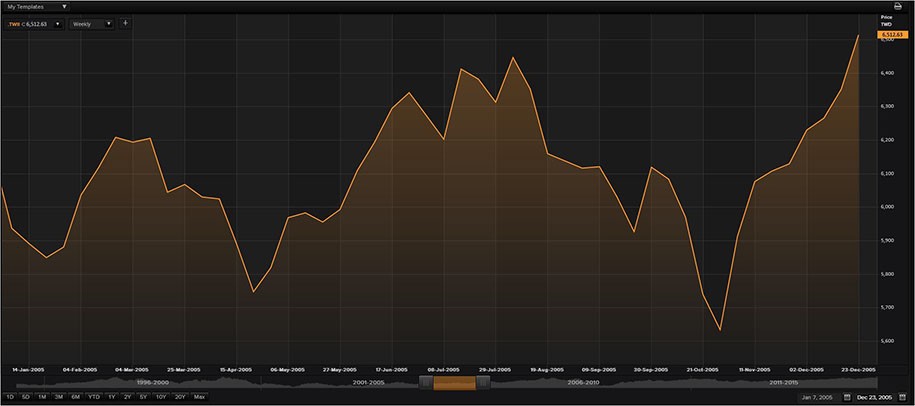Click the 08-Jul-2005 date axis label
Screen dimensions: 915x406
(444, 370)
